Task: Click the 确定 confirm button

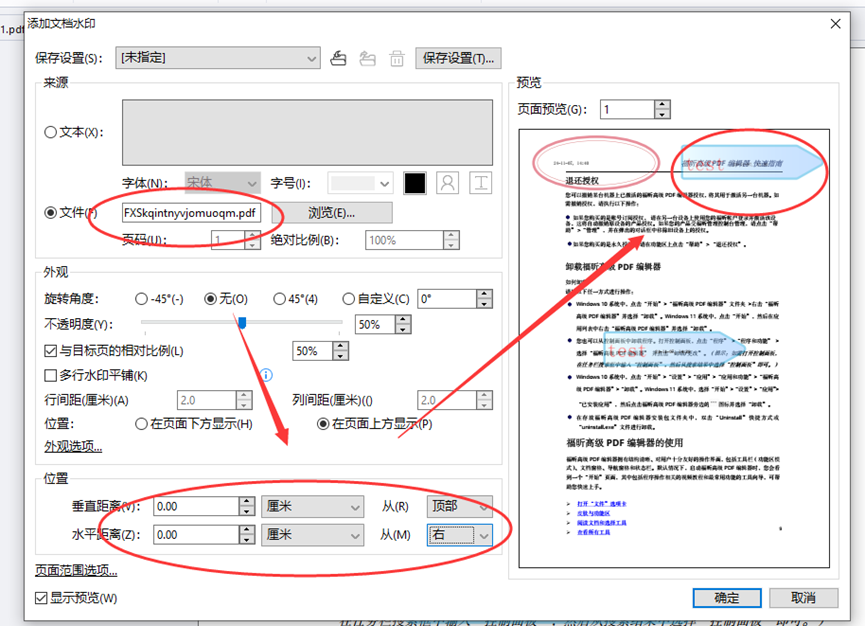Action: pos(727,597)
